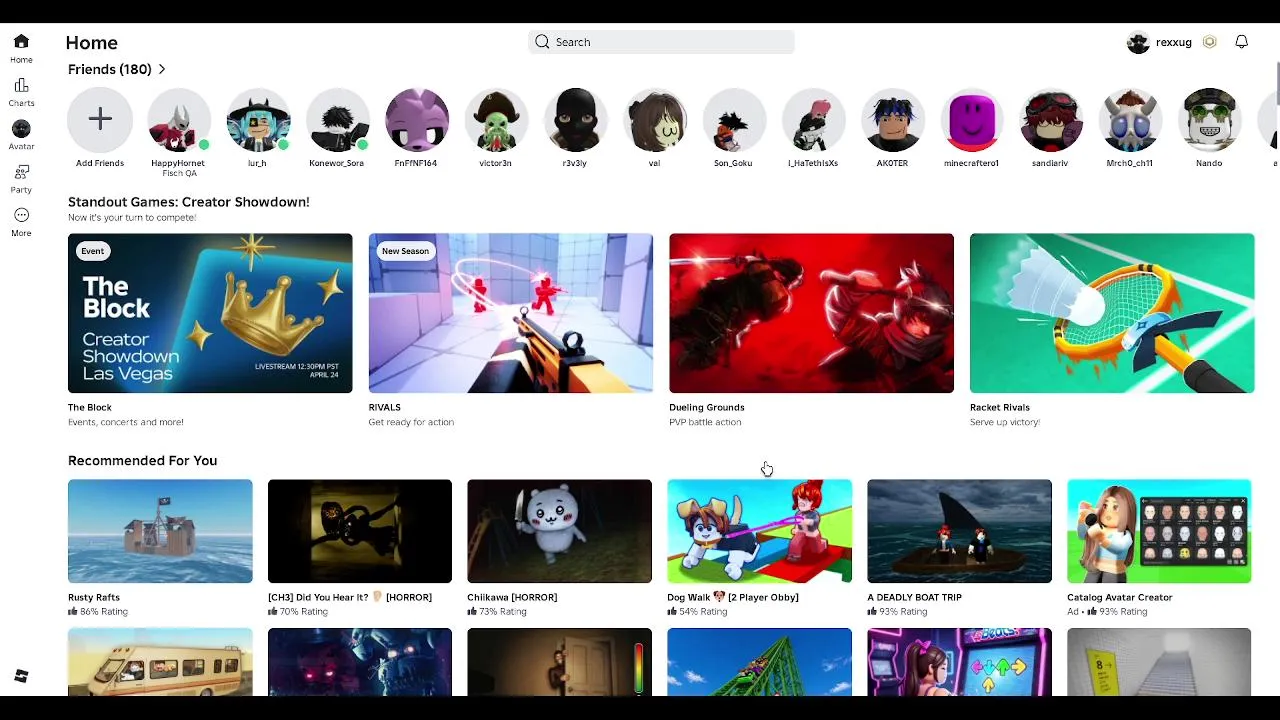1280x720 pixels.
Task: Click the Rusty Rafts title text
Action: [x=94, y=597]
